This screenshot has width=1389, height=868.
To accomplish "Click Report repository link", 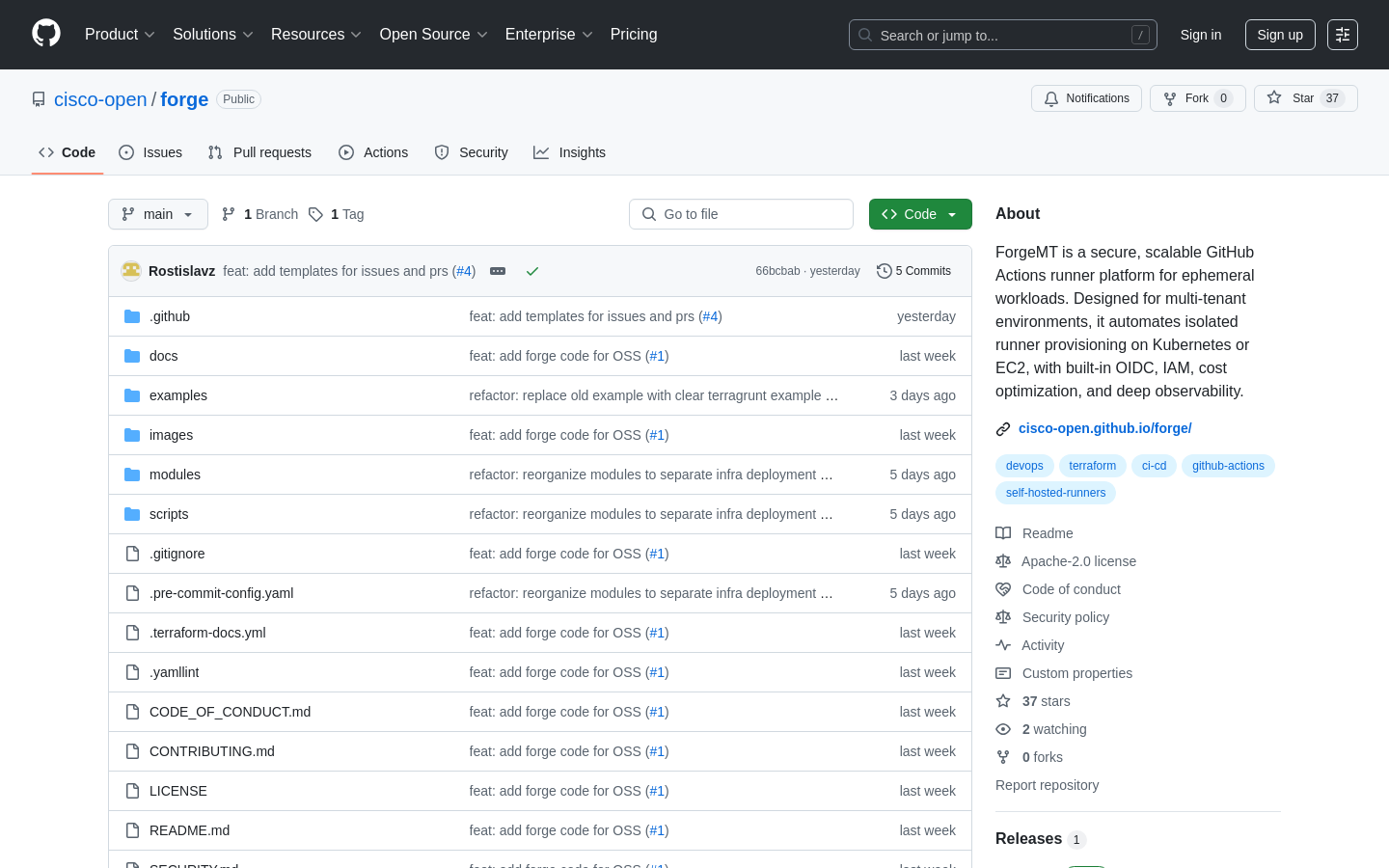I will click(1047, 785).
